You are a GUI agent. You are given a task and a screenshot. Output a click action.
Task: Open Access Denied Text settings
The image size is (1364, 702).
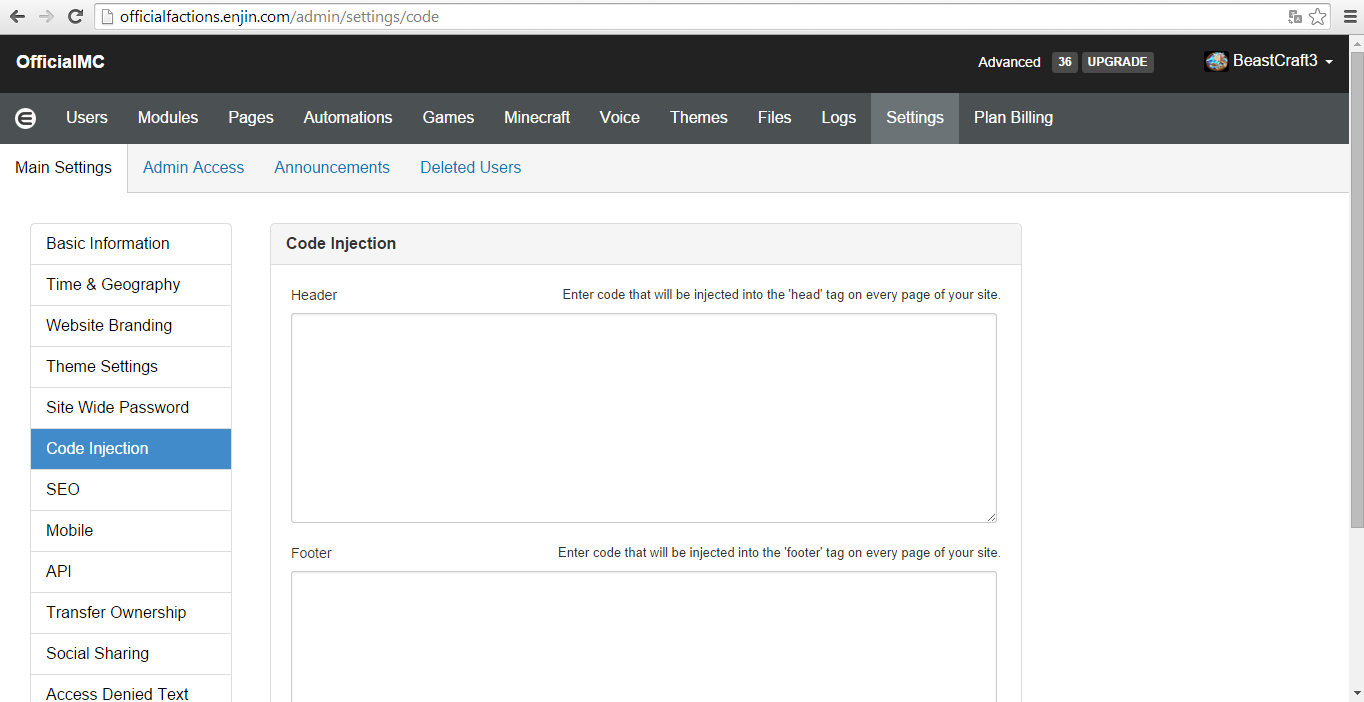point(131,689)
